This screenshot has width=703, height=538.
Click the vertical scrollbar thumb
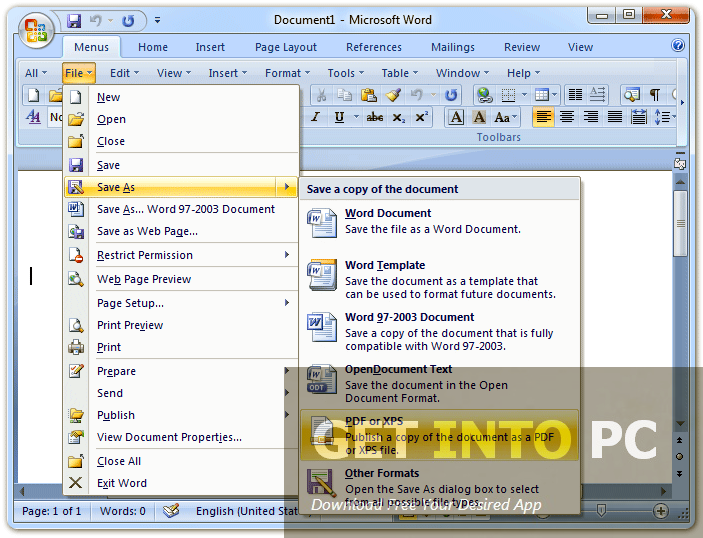[x=680, y=224]
